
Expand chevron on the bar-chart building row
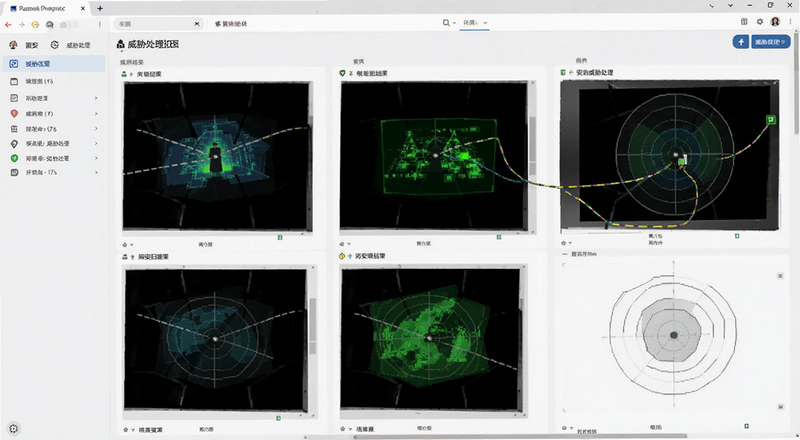pyautogui.click(x=96, y=129)
